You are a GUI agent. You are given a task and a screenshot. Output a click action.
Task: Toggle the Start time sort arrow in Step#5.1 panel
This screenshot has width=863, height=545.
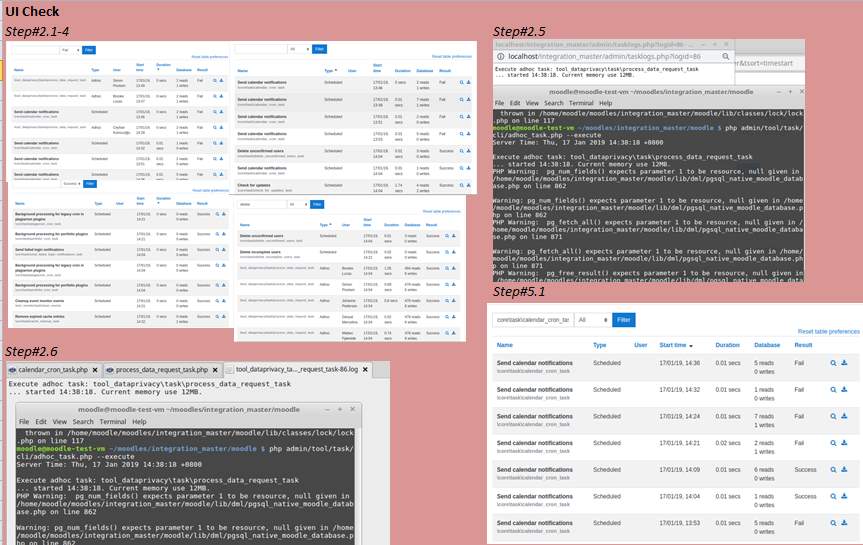[691, 346]
